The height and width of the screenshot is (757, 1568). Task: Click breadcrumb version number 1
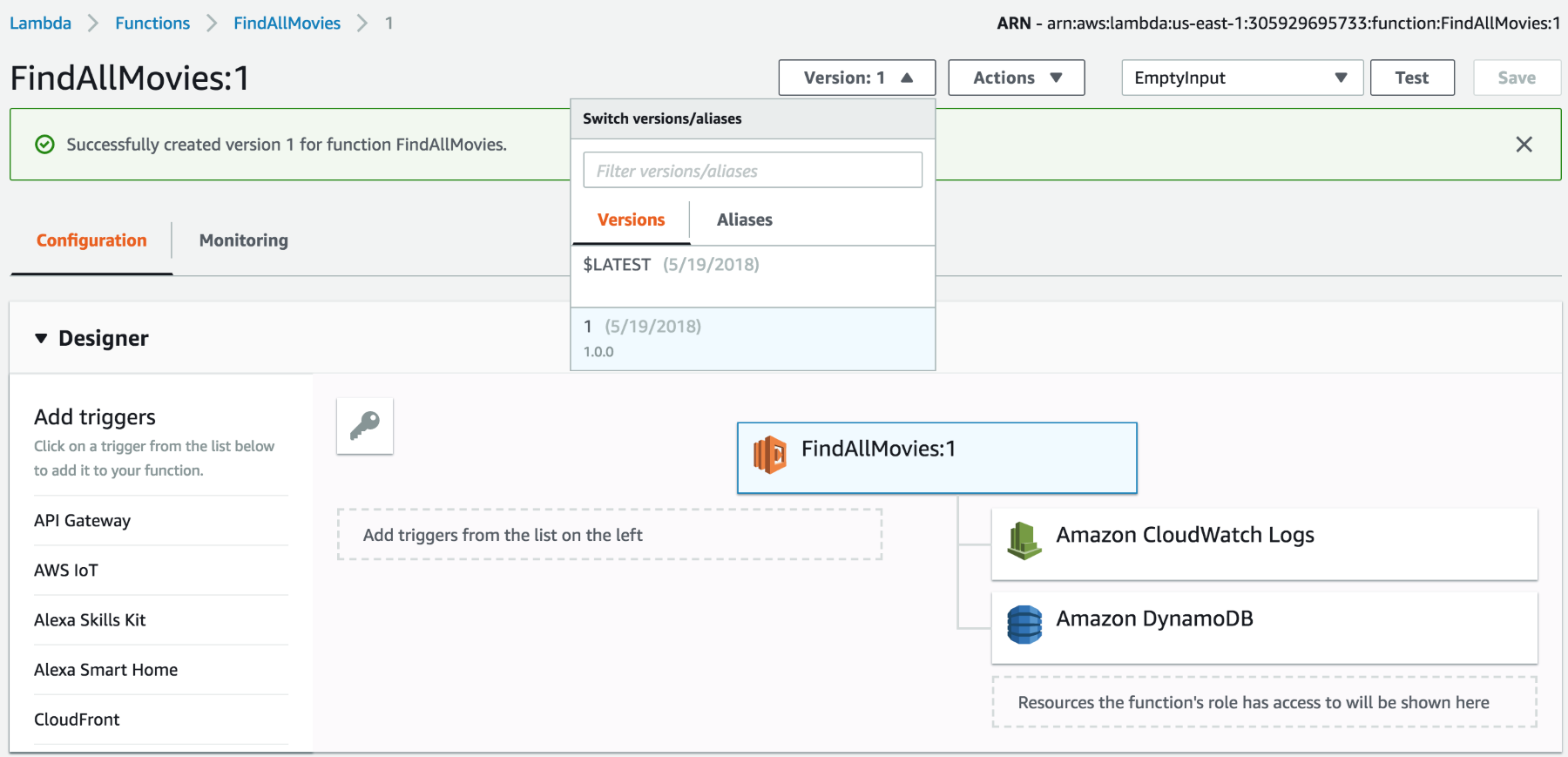(x=389, y=23)
